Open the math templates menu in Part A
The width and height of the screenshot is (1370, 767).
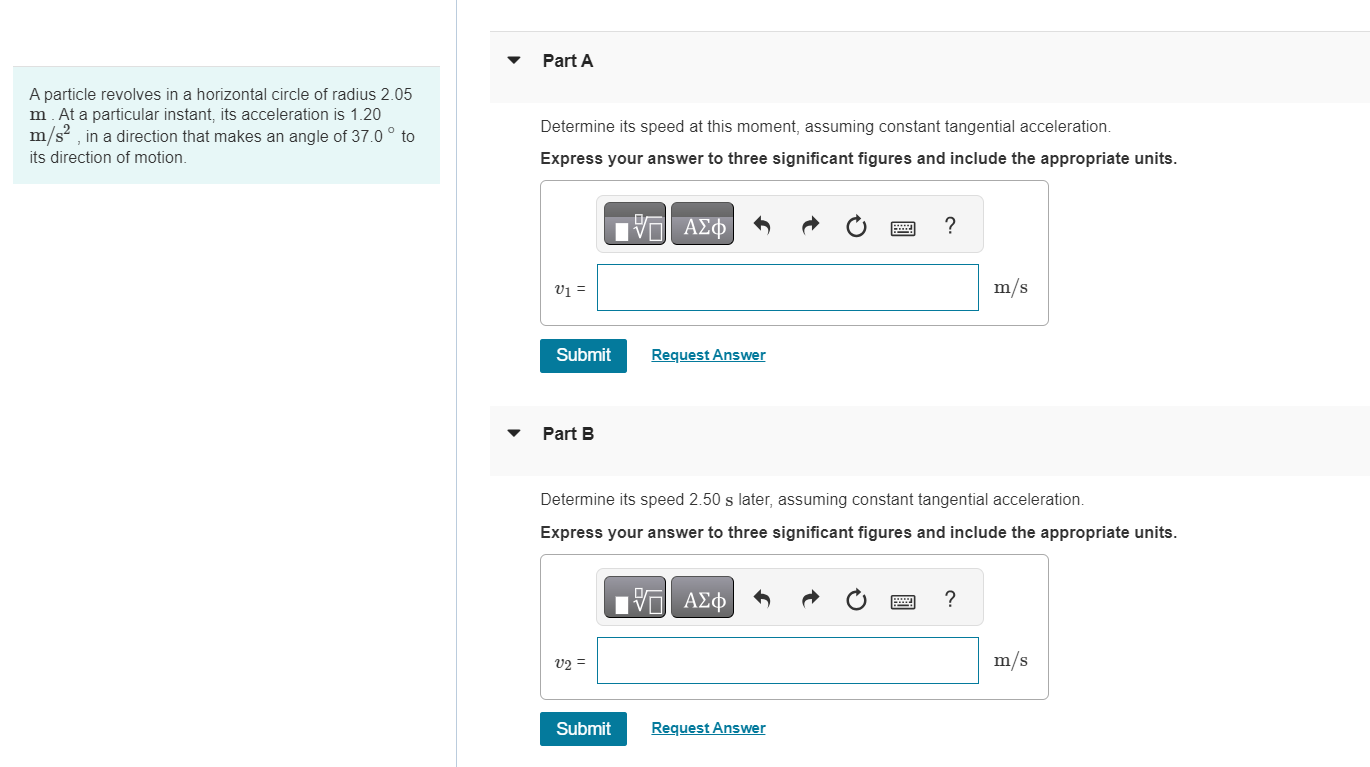[634, 223]
